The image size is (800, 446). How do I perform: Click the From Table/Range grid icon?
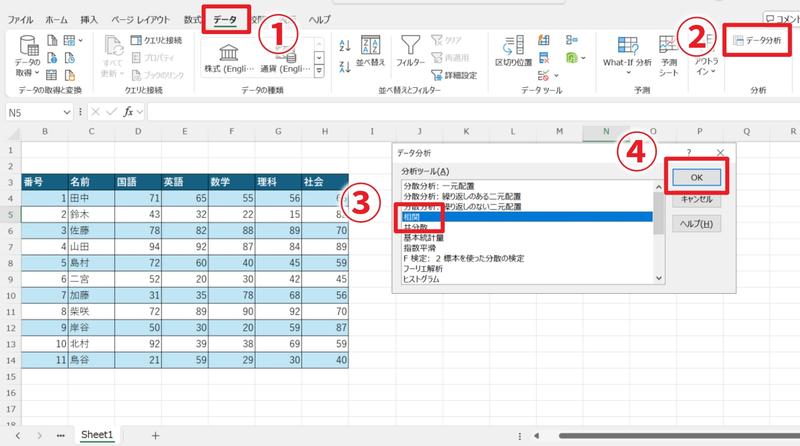52,75
